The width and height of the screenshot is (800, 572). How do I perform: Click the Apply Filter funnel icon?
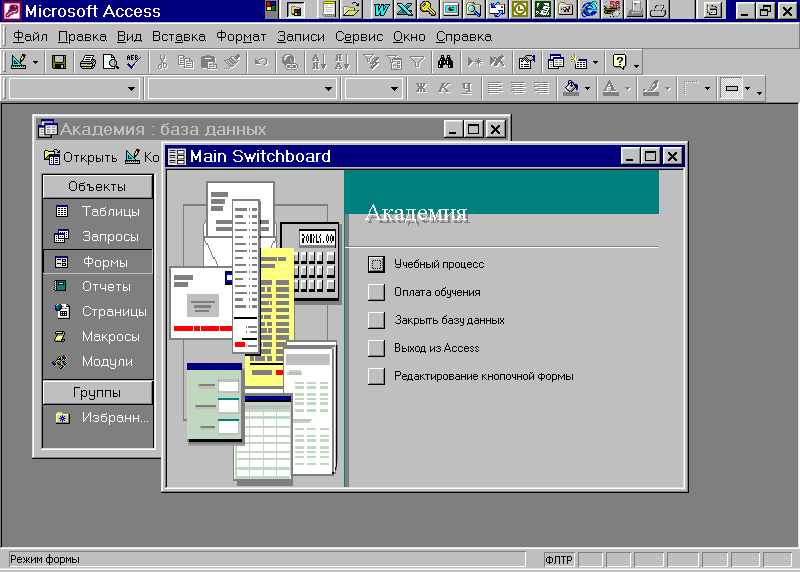pyautogui.click(x=417, y=62)
